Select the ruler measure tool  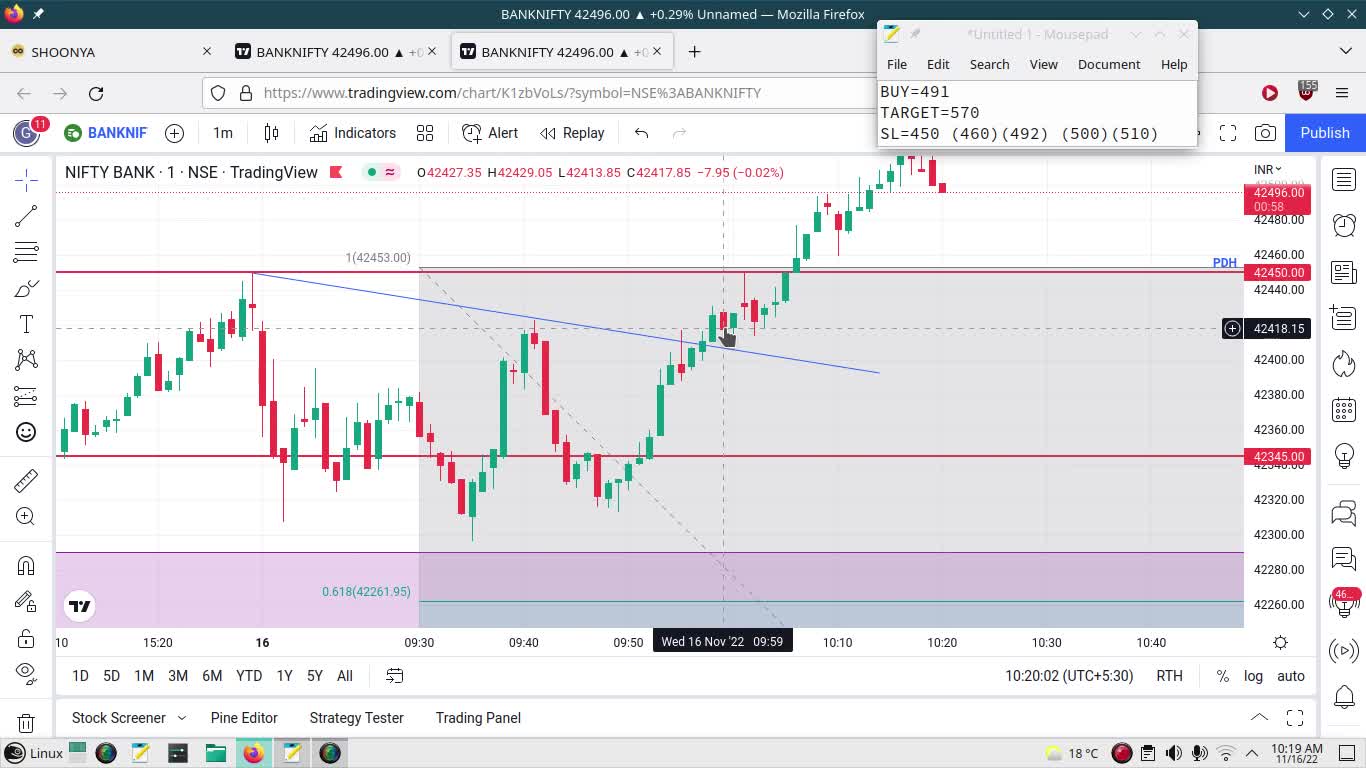26,481
